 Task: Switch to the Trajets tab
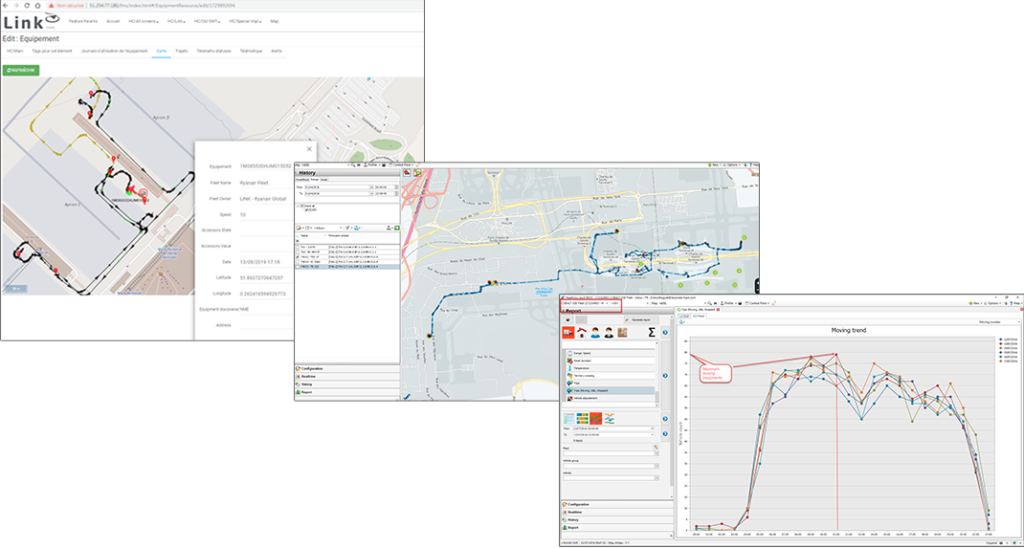(182, 50)
